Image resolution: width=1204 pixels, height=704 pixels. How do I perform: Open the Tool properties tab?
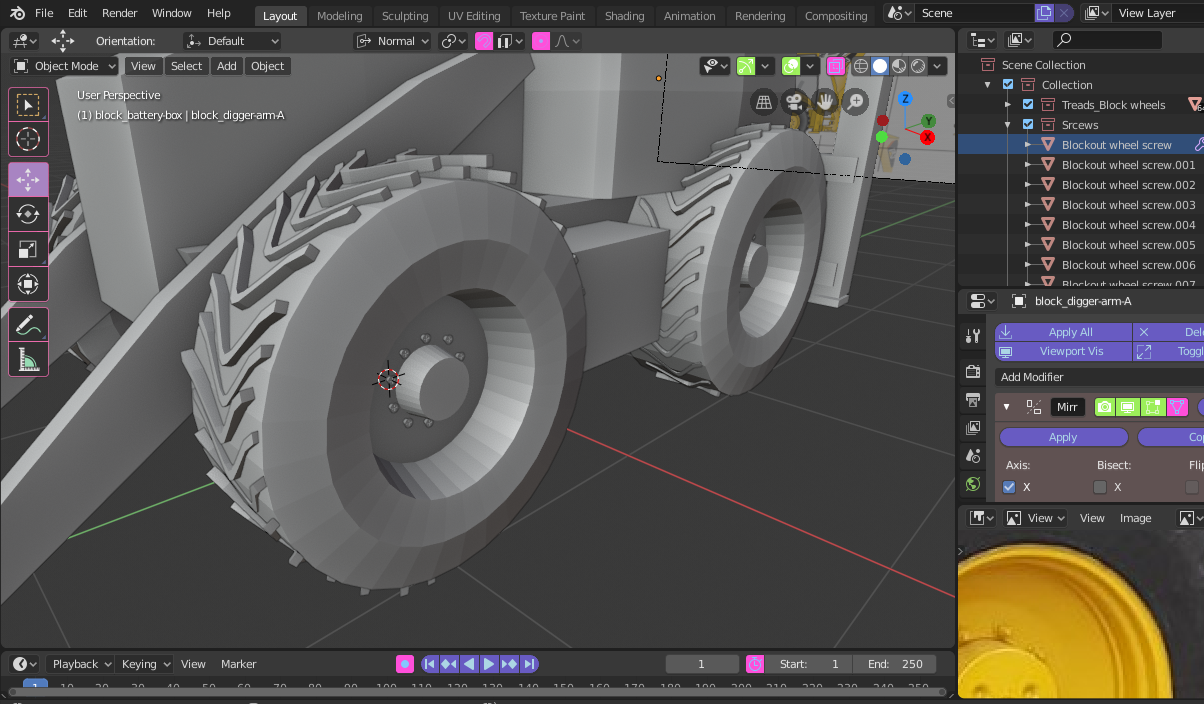(x=973, y=336)
